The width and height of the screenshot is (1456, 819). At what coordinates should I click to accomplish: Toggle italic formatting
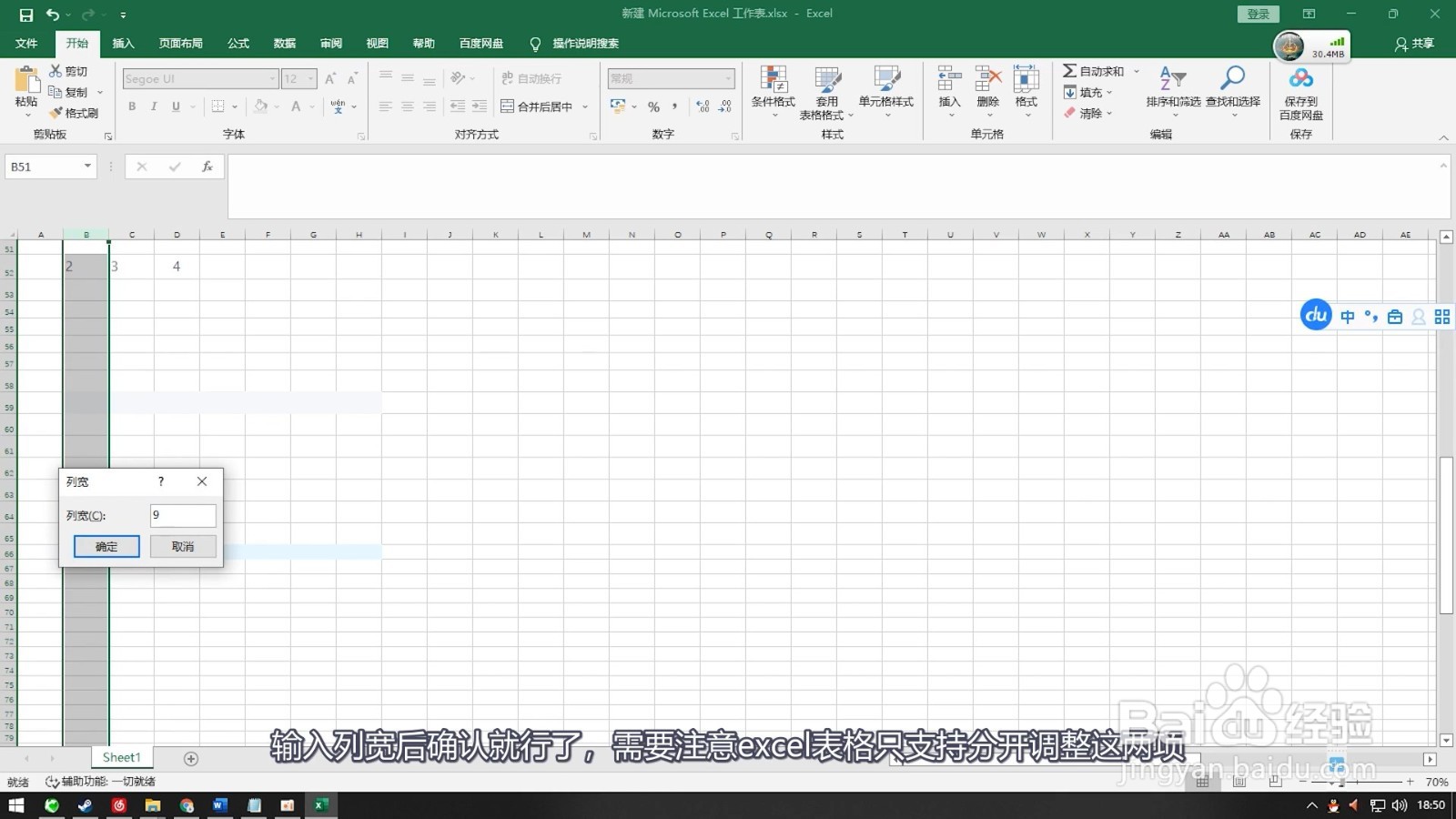(x=154, y=106)
